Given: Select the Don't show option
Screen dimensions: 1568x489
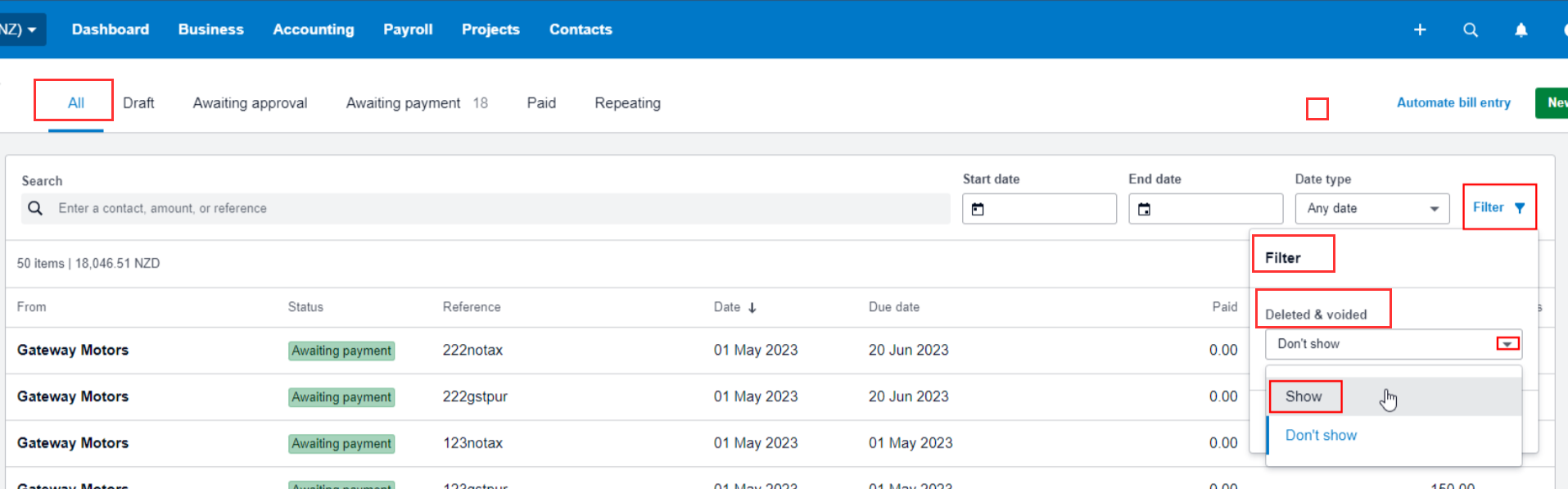Looking at the screenshot, I should point(1394,435).
